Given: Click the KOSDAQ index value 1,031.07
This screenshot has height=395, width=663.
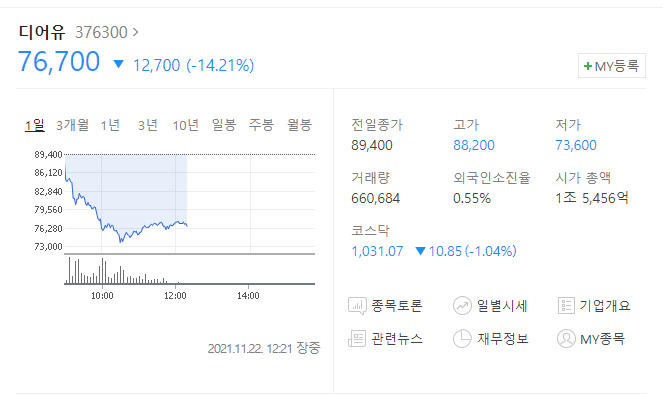Looking at the screenshot, I should click(377, 252).
